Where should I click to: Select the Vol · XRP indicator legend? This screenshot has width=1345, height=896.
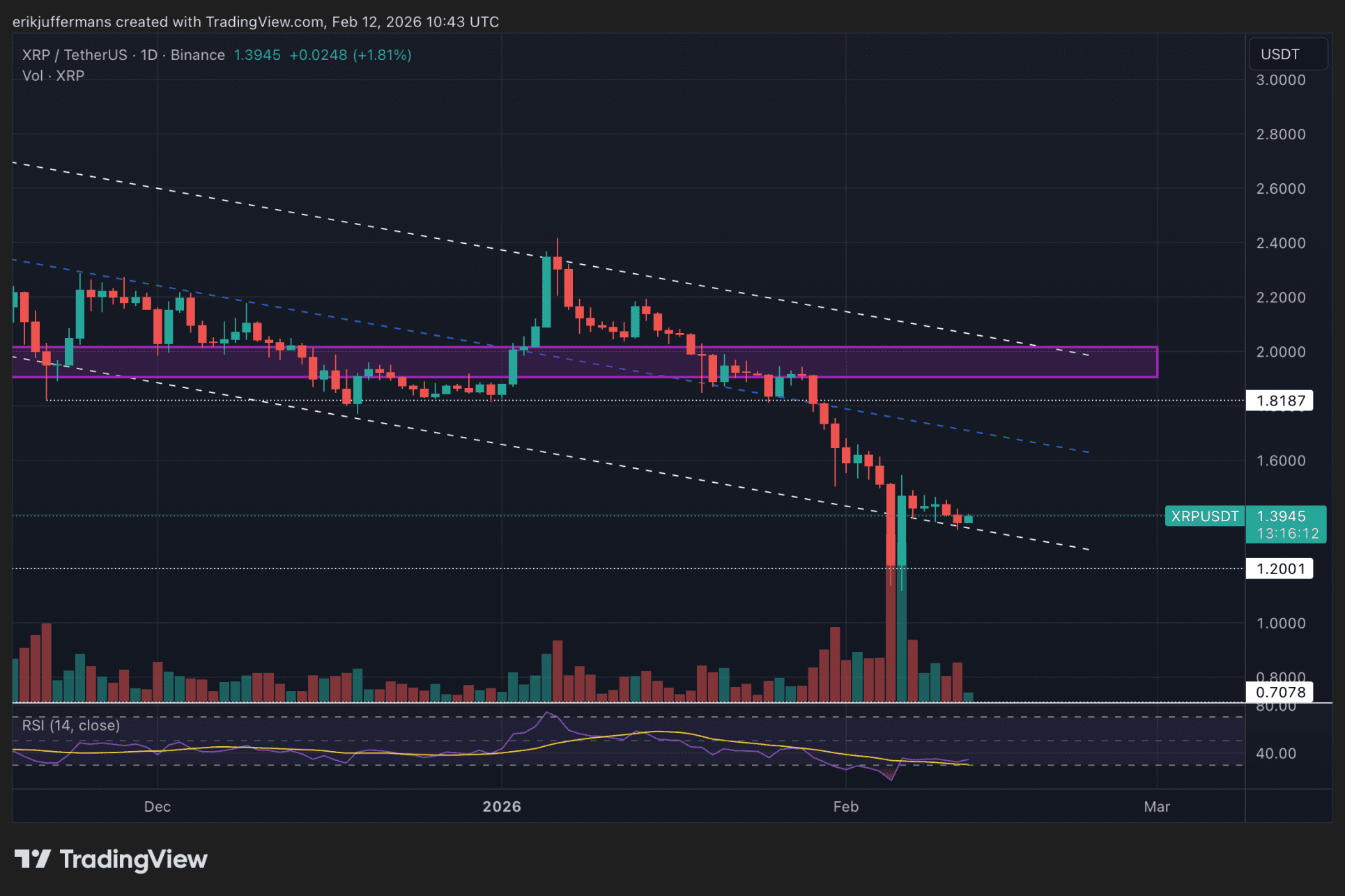click(53, 76)
